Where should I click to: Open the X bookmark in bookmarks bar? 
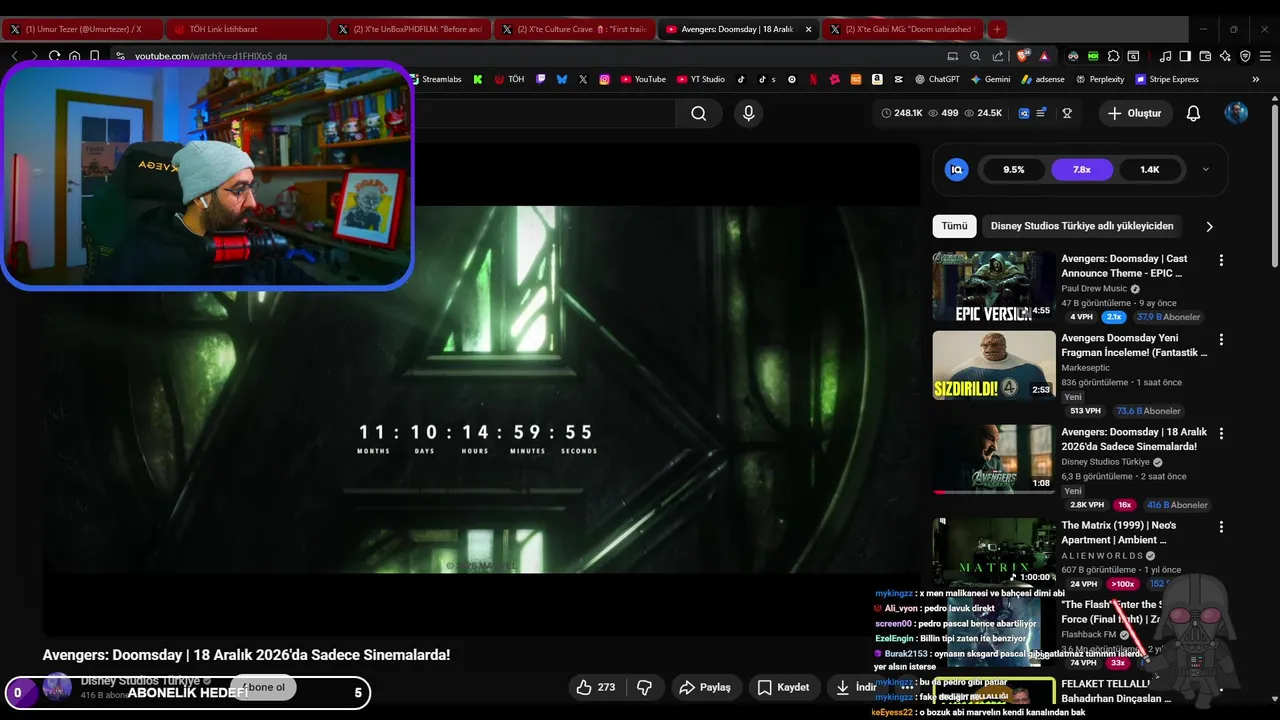(583, 79)
